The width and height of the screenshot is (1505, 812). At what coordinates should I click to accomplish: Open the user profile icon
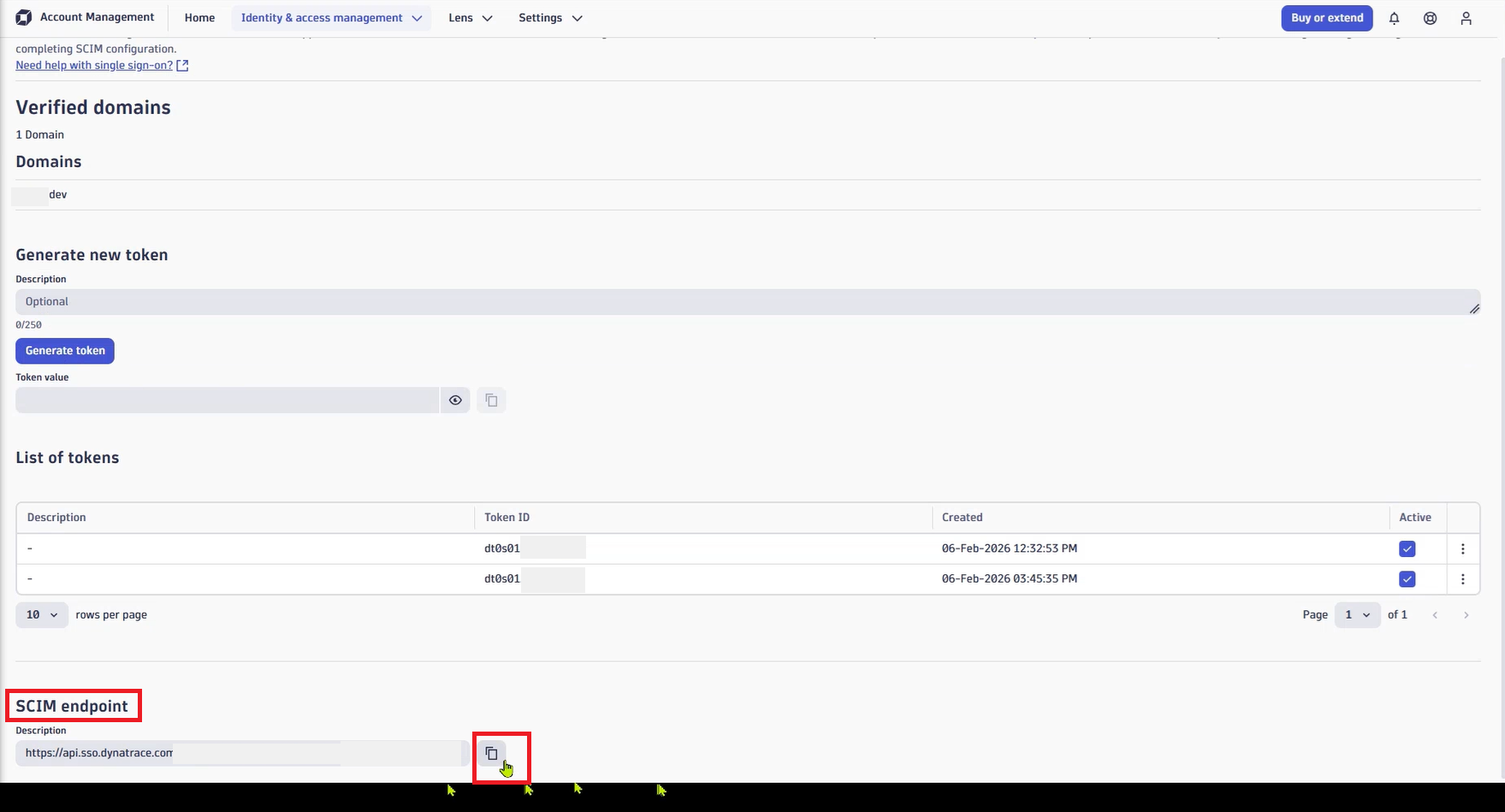[1466, 18]
